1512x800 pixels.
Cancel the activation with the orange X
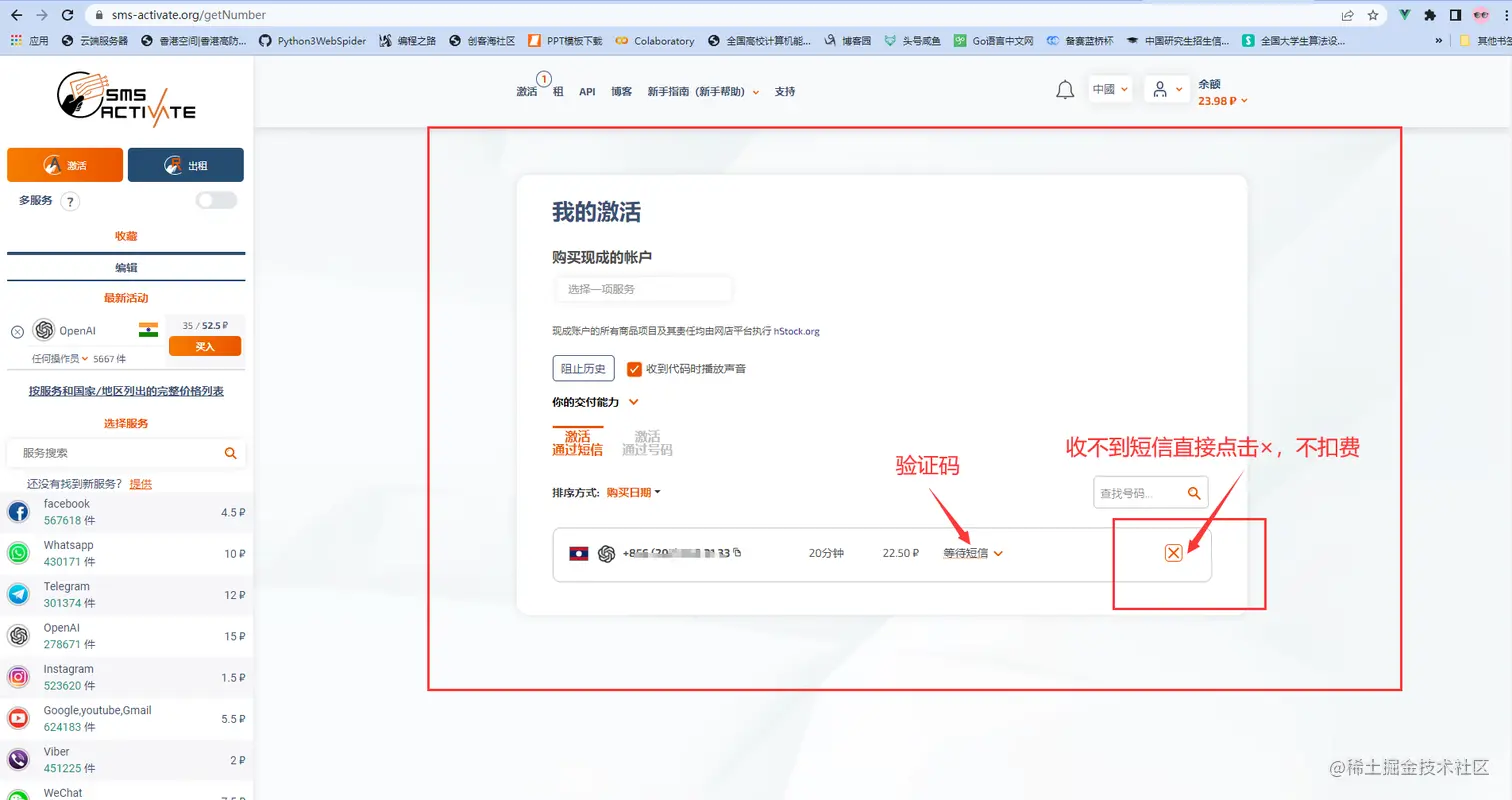pos(1172,552)
